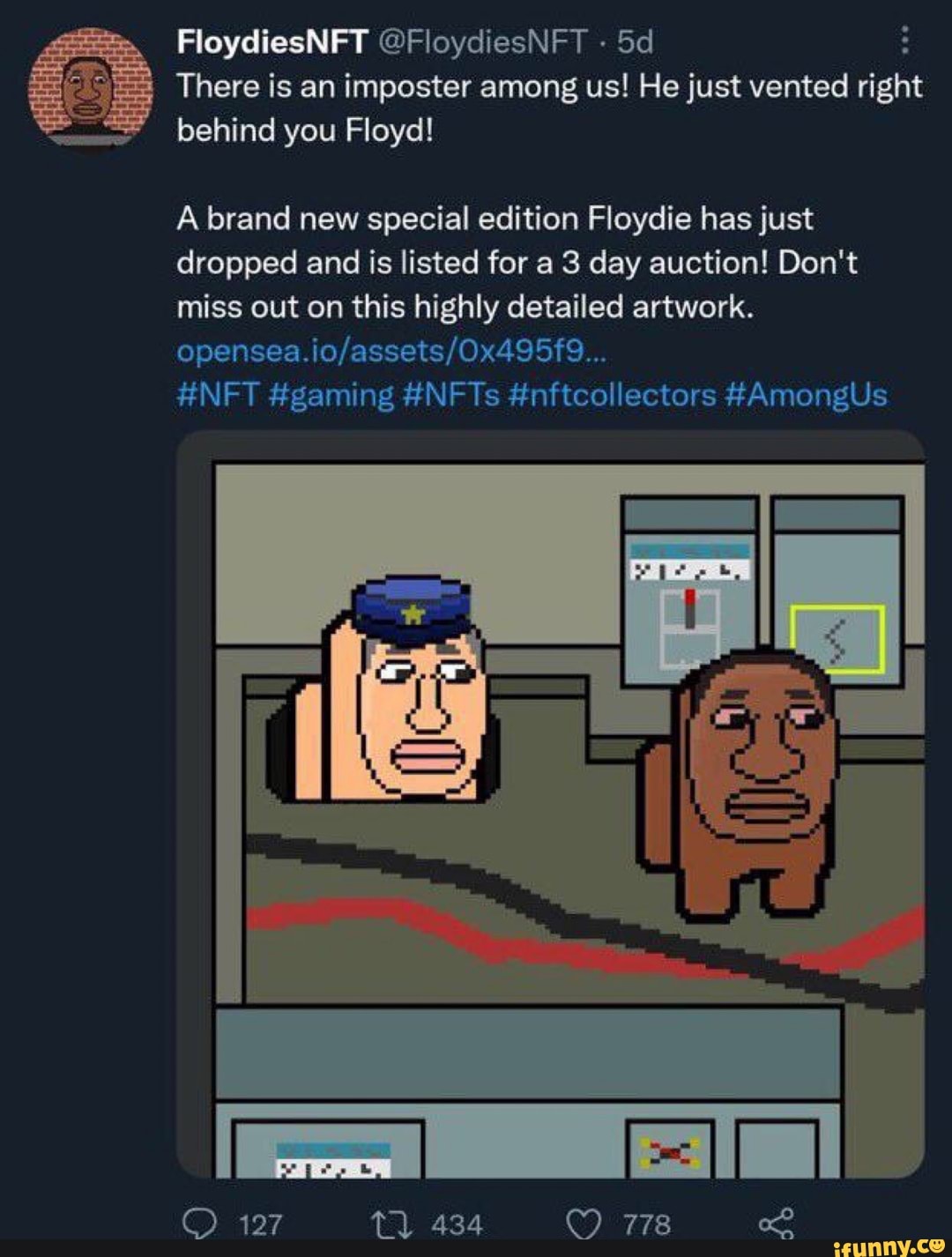Click the #AmongUs hashtag
This screenshot has height=1257, width=952.
tap(806, 395)
